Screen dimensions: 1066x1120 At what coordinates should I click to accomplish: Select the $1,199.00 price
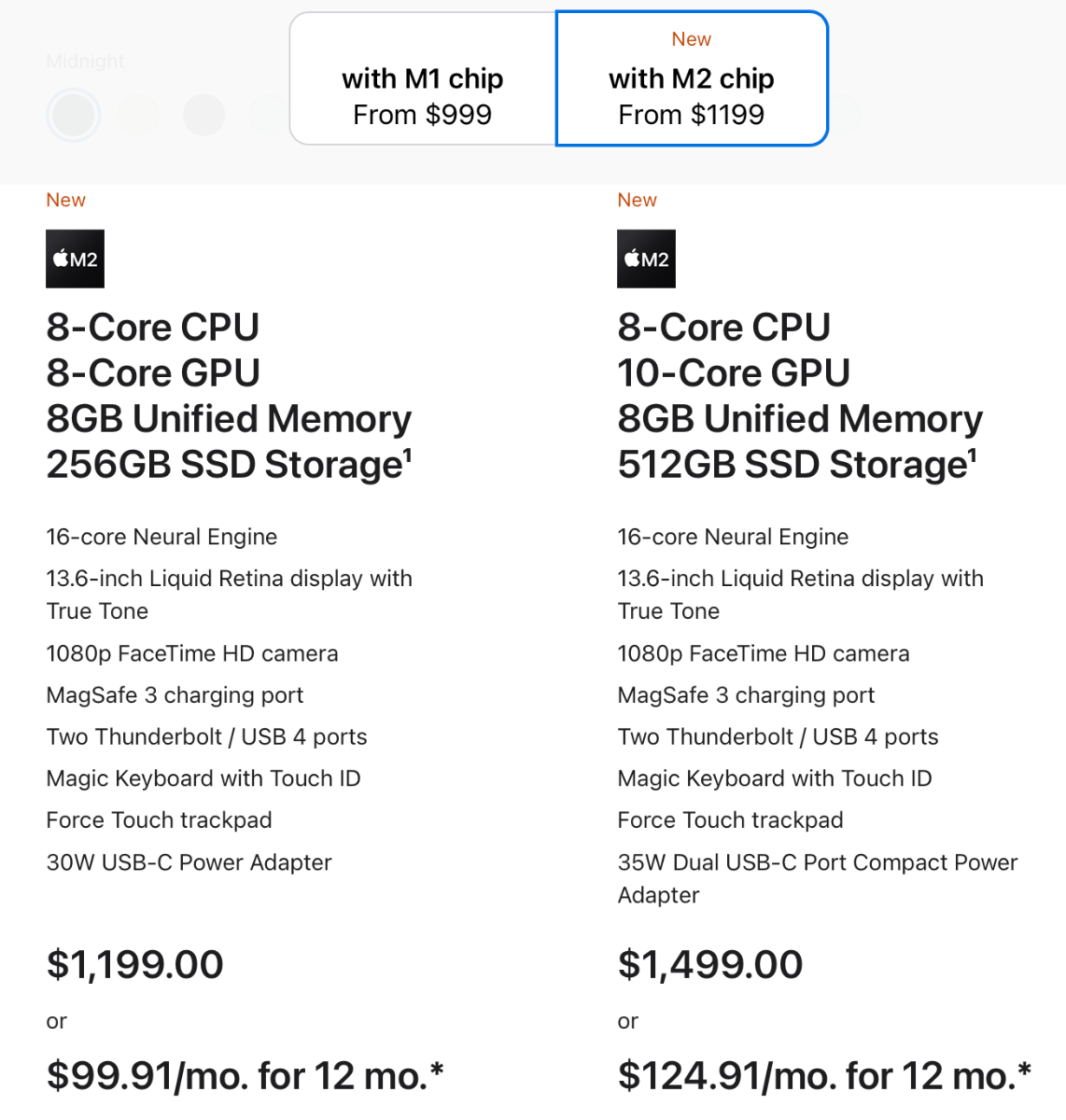pyautogui.click(x=135, y=964)
